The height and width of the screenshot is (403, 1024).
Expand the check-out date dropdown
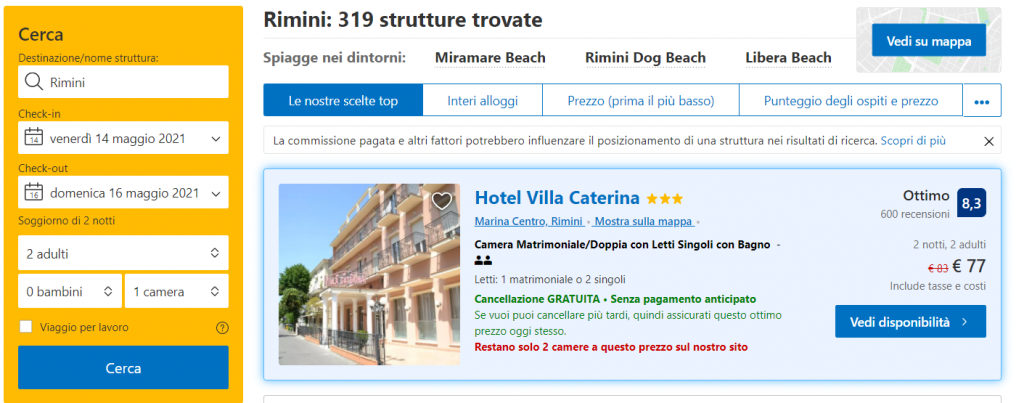pos(123,193)
